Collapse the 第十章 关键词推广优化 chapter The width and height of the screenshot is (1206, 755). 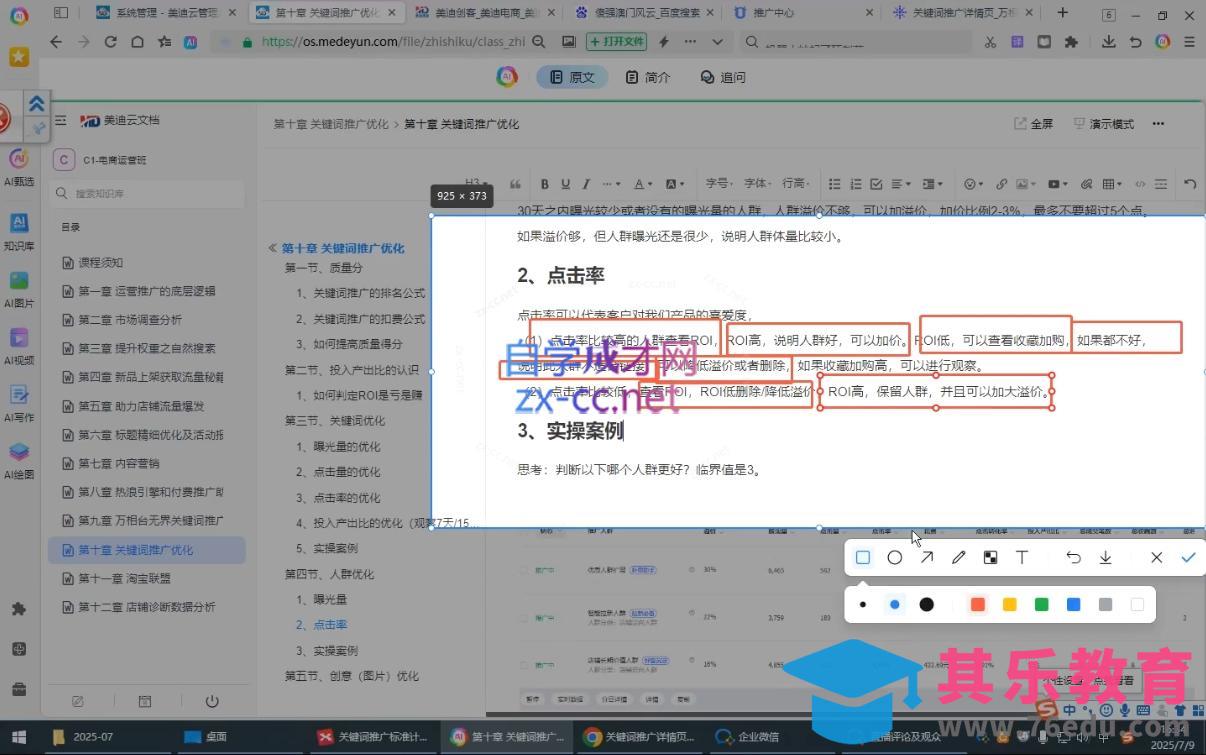click(x=271, y=248)
